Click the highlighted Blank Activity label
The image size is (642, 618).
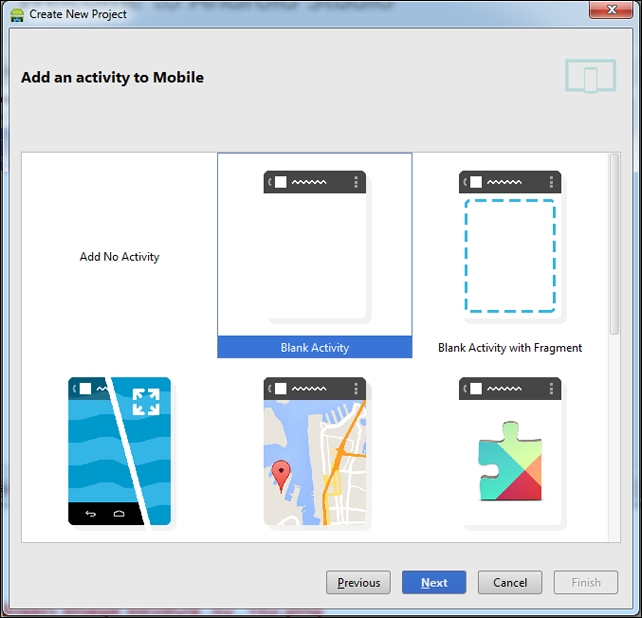(x=314, y=347)
